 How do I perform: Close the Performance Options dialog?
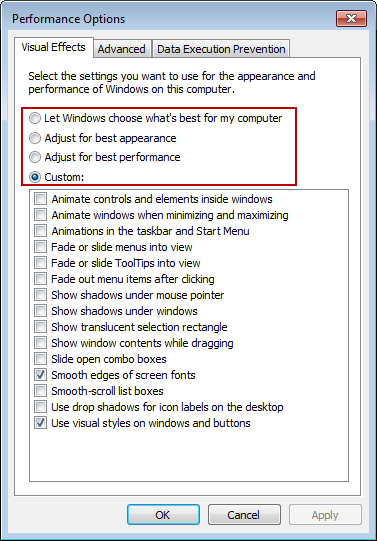point(351,18)
